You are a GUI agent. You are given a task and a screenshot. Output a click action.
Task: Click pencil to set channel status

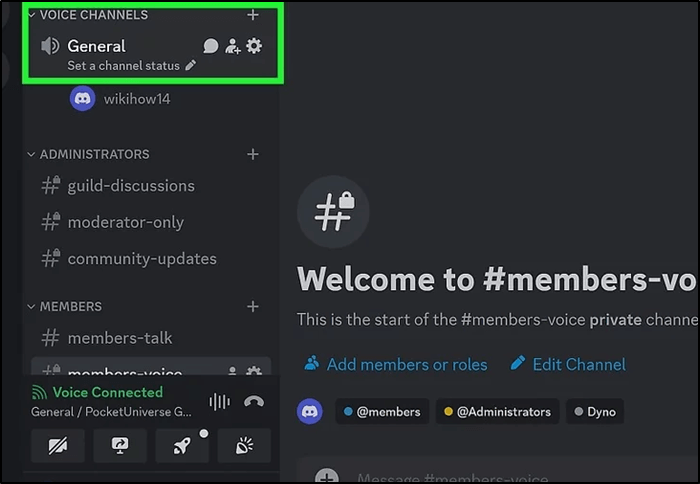(x=191, y=66)
